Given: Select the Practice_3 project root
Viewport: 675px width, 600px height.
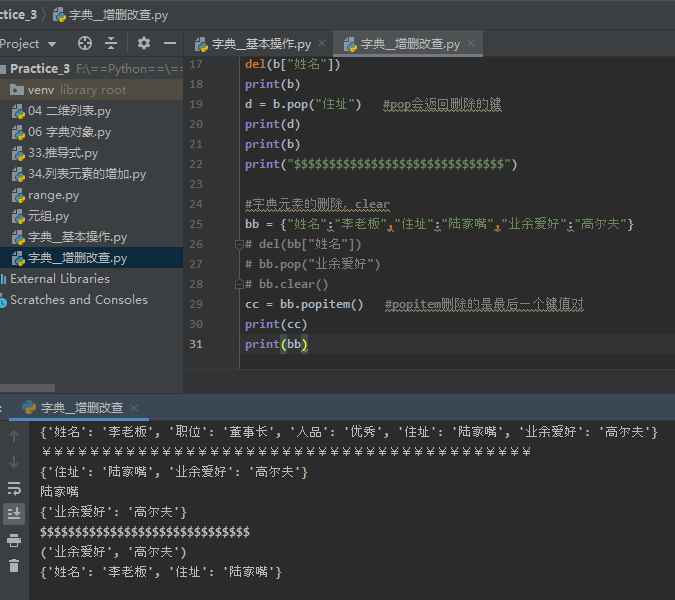Looking at the screenshot, I should click(91, 68).
